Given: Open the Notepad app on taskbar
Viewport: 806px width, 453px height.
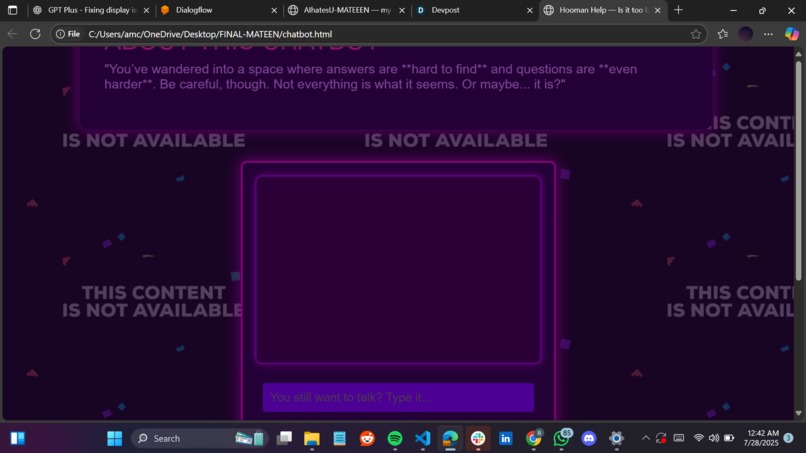Looking at the screenshot, I should point(339,438).
